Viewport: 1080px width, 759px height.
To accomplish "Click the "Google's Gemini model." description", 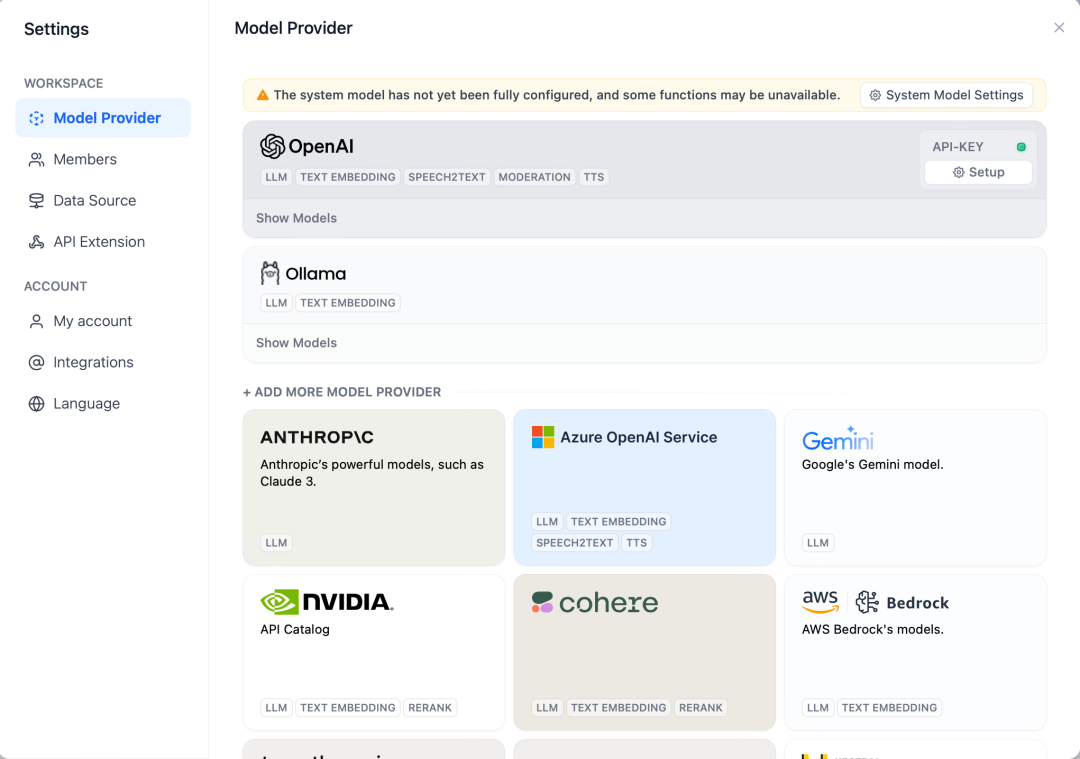I will [x=873, y=465].
